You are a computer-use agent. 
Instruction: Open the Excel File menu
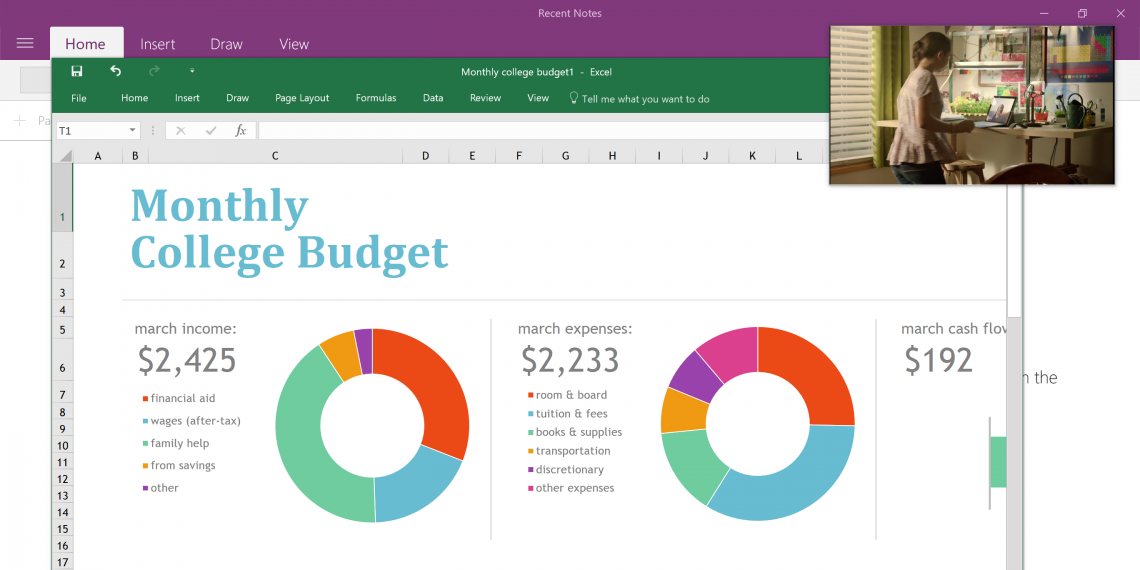pos(79,98)
